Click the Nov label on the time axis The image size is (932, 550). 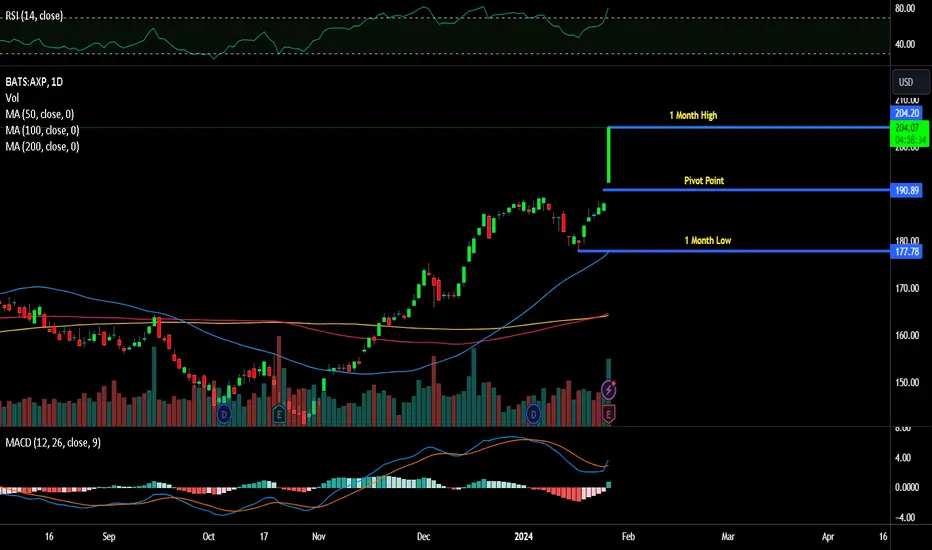point(319,536)
